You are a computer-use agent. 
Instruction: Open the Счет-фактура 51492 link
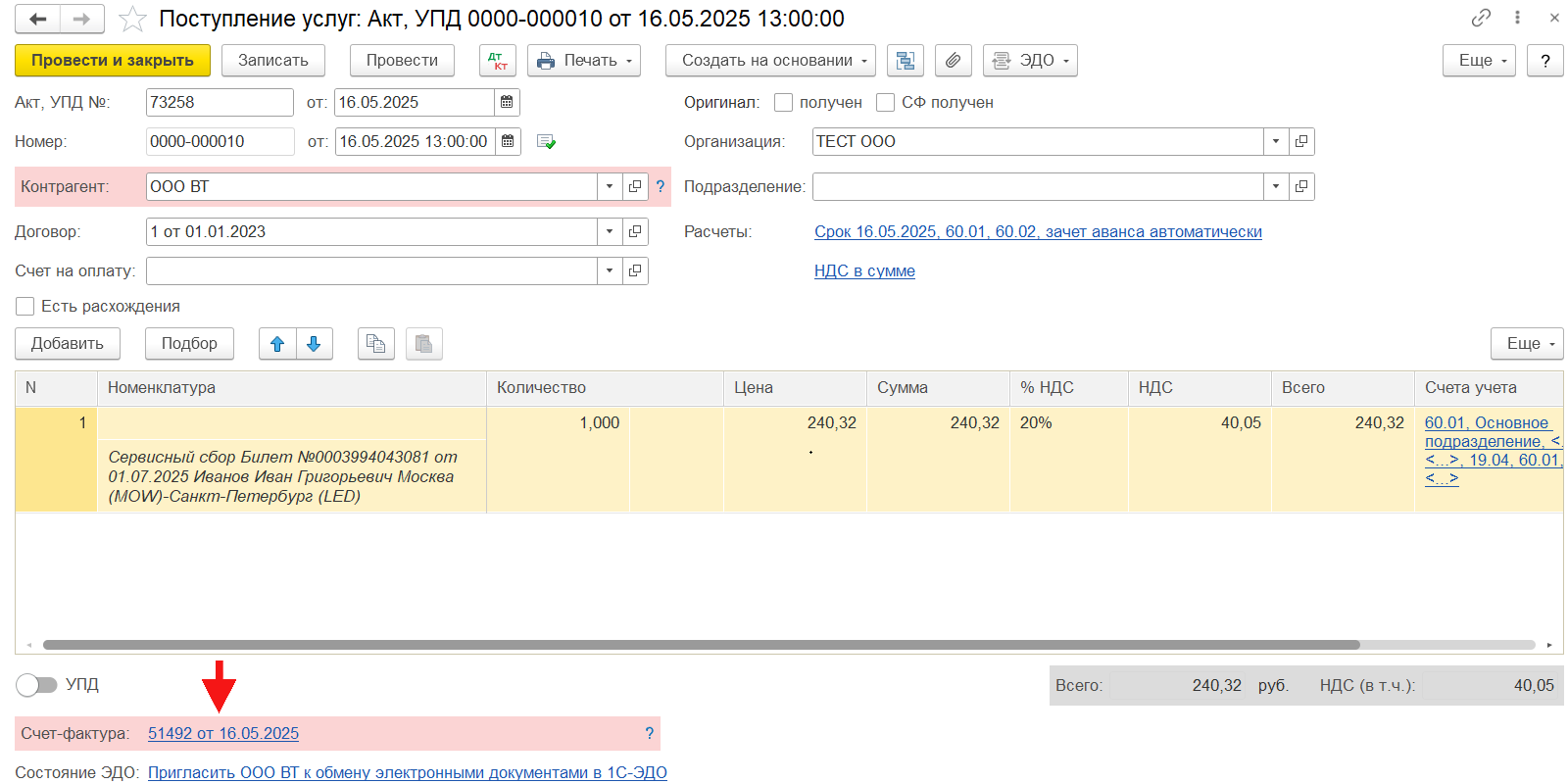pyautogui.click(x=223, y=733)
